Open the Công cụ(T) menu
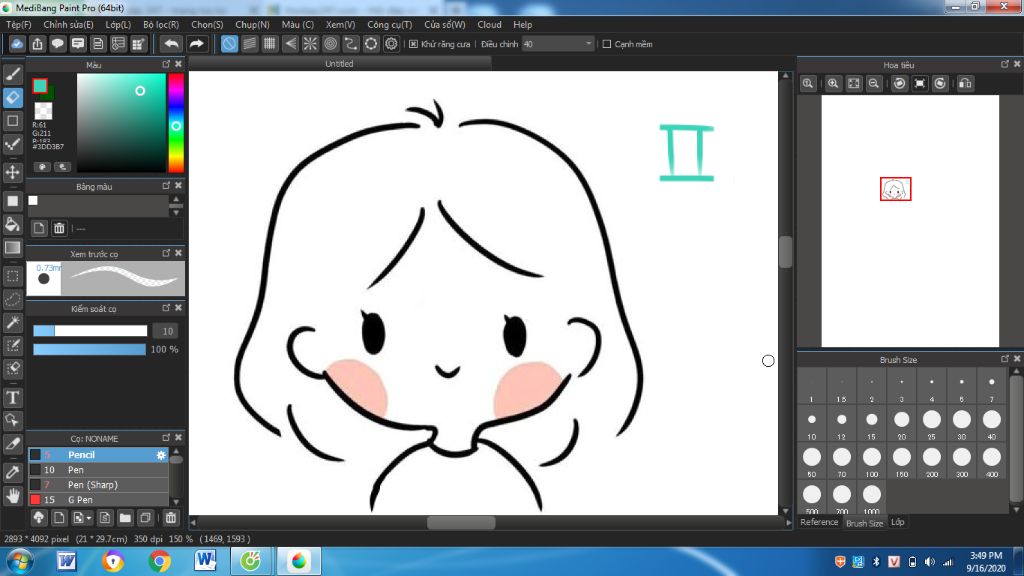This screenshot has width=1024, height=576. click(x=389, y=24)
